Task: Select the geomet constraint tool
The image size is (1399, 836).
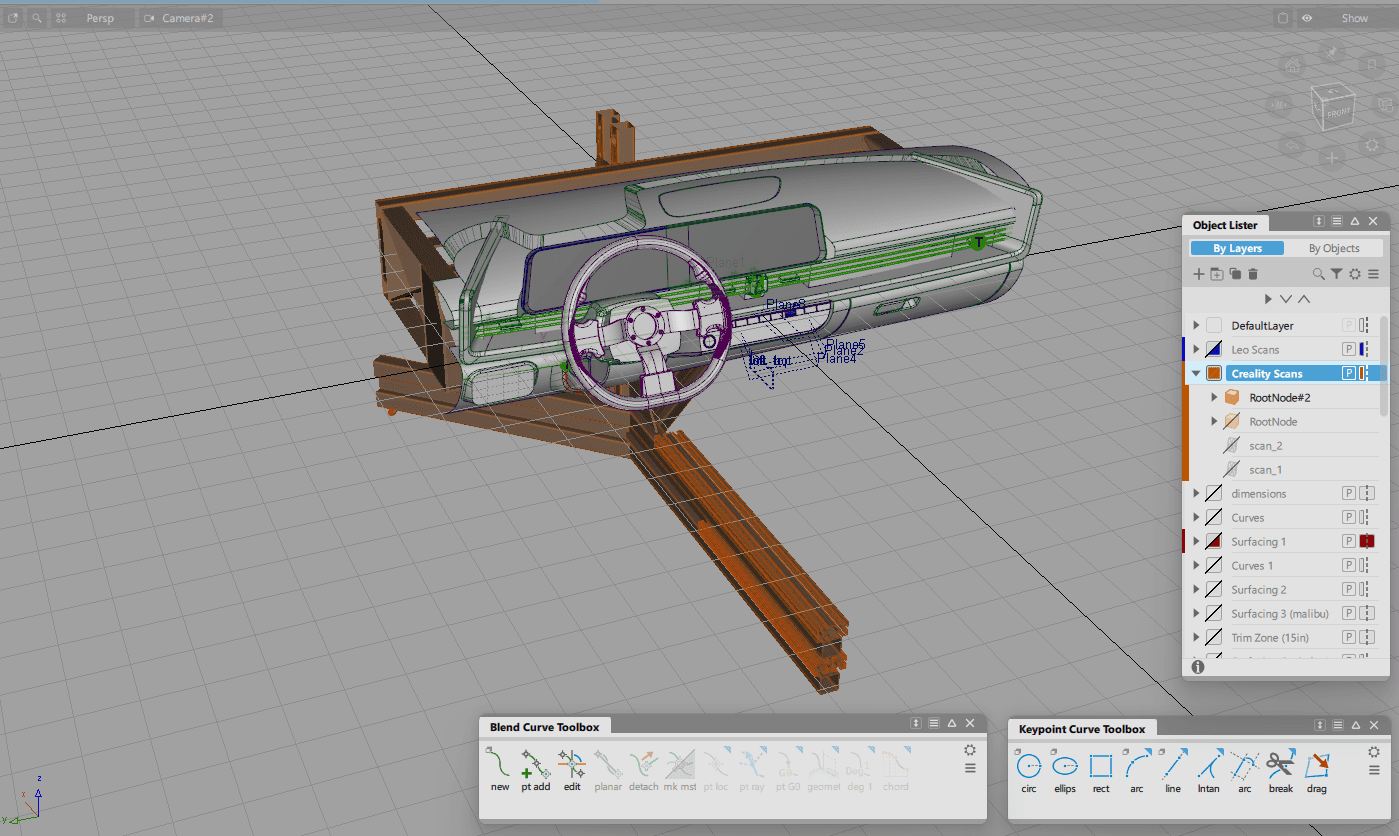Action: [x=824, y=767]
